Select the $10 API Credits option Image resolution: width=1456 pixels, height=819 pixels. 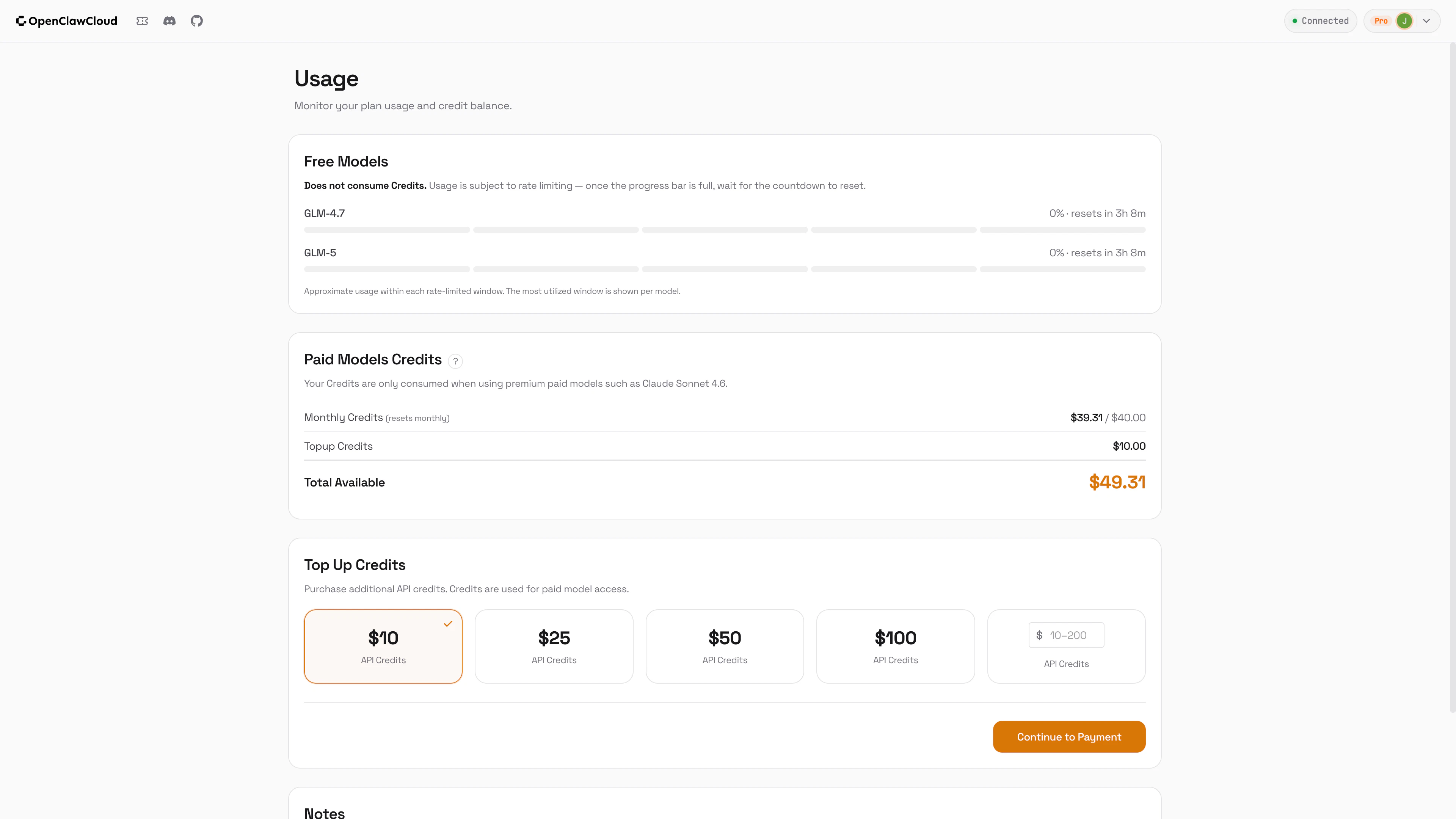pos(383,646)
